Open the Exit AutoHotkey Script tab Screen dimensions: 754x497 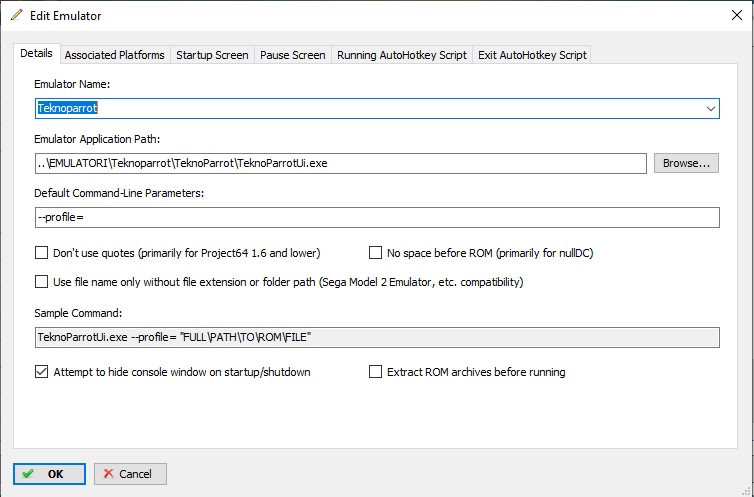tap(532, 55)
